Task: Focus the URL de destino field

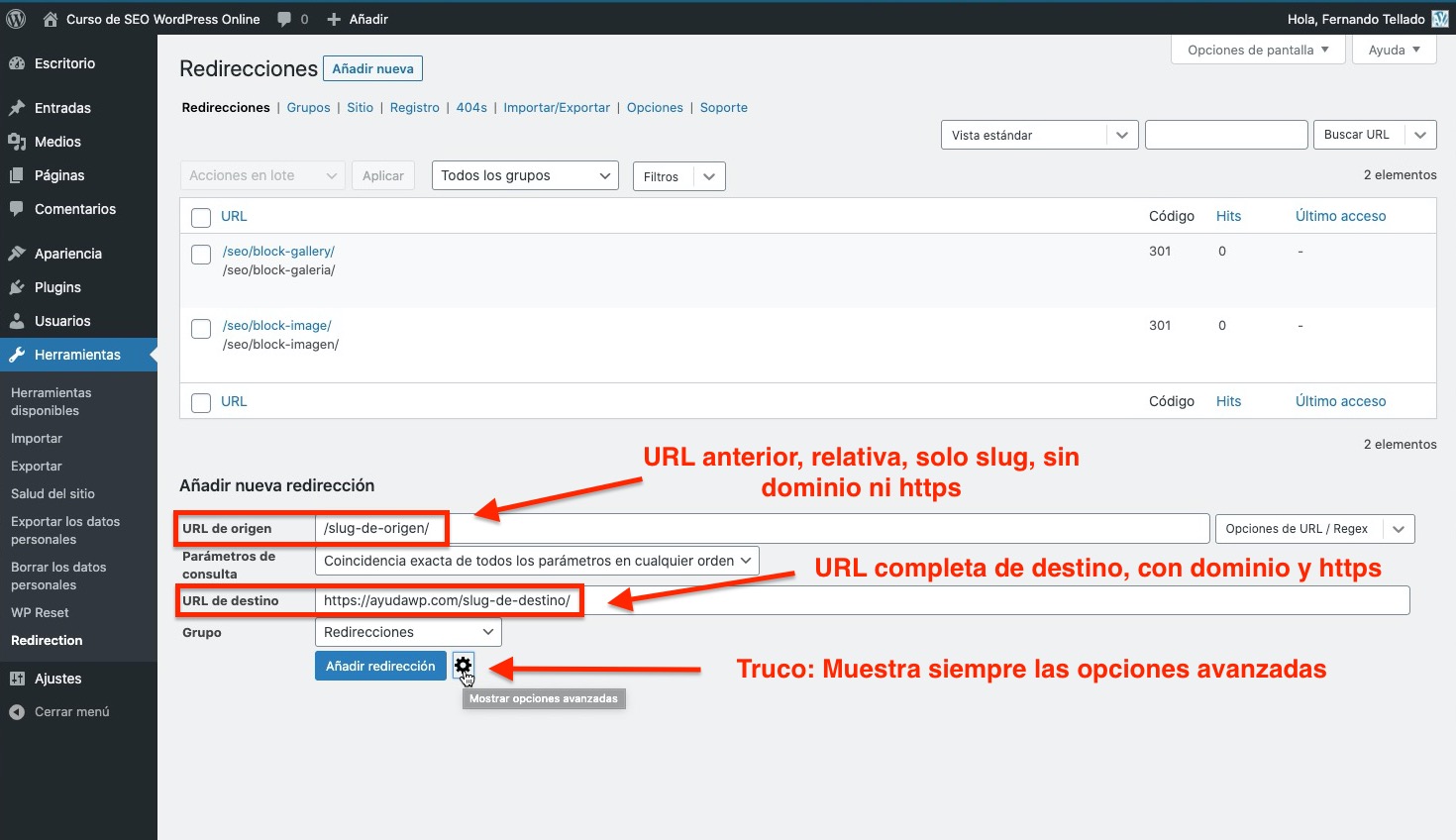Action: (862, 600)
